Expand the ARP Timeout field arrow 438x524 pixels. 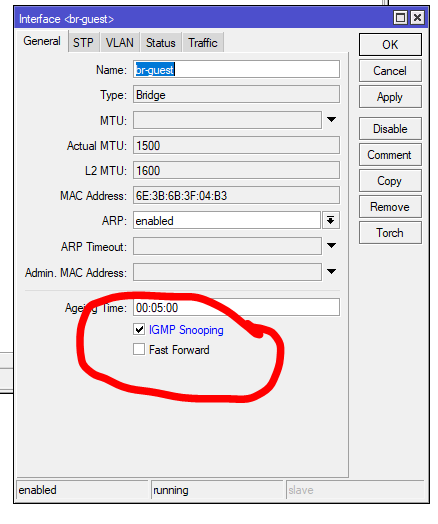(331, 246)
